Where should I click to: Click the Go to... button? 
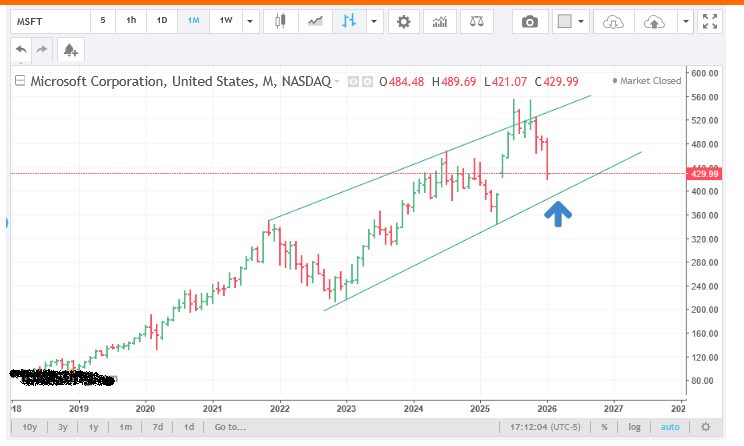tap(229, 426)
